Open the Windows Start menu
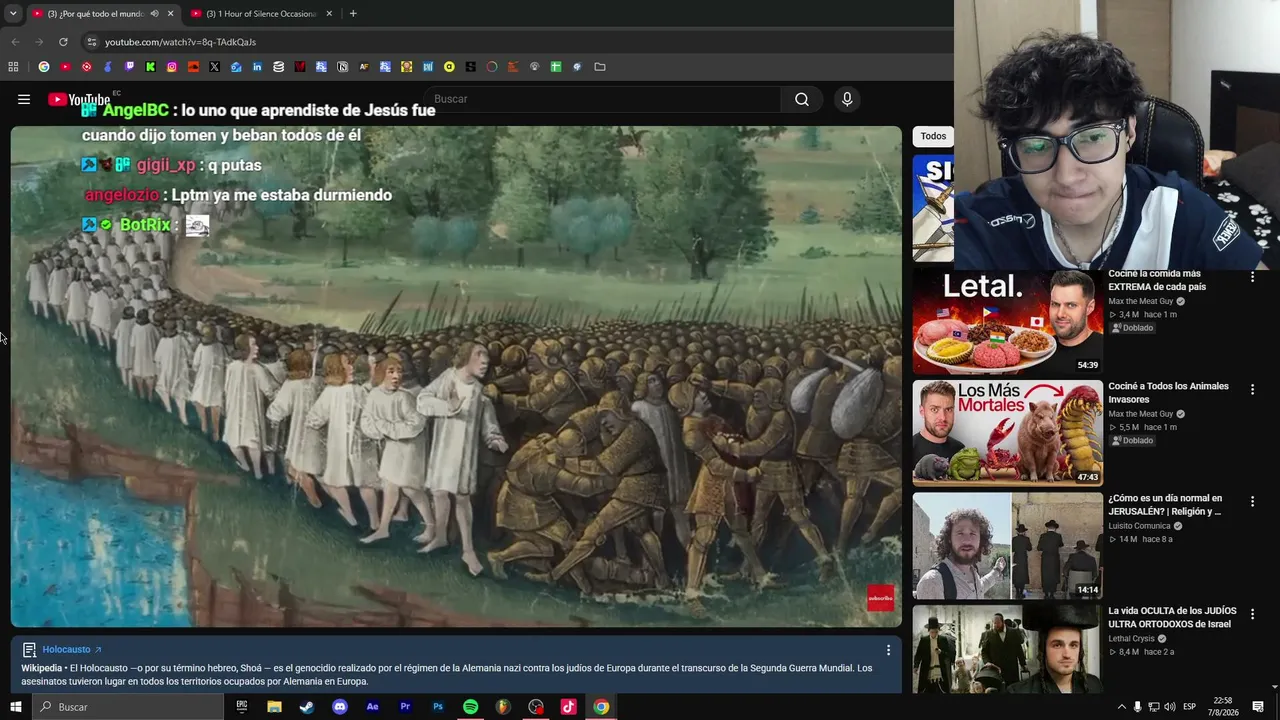Image resolution: width=1280 pixels, height=720 pixels. [x=15, y=707]
